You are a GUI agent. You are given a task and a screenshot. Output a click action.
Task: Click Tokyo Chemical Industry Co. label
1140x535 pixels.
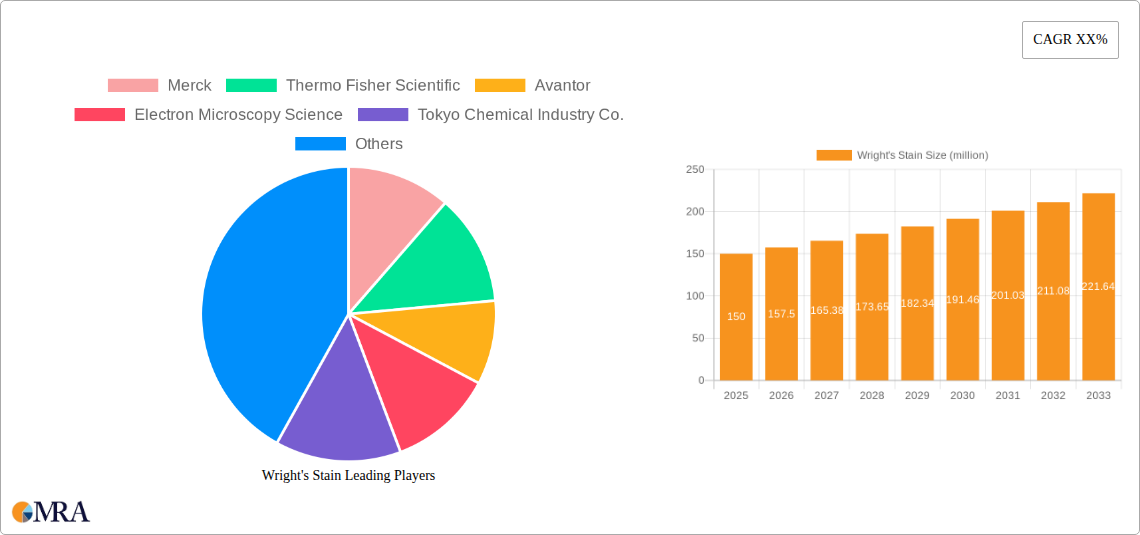(521, 115)
